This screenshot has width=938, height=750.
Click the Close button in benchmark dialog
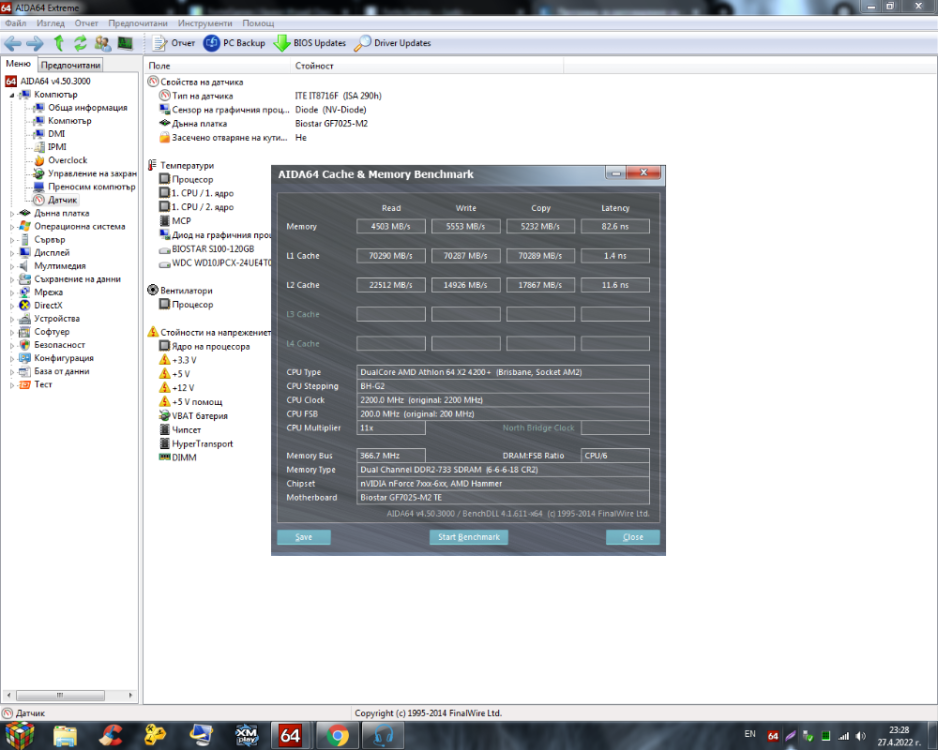[632, 537]
